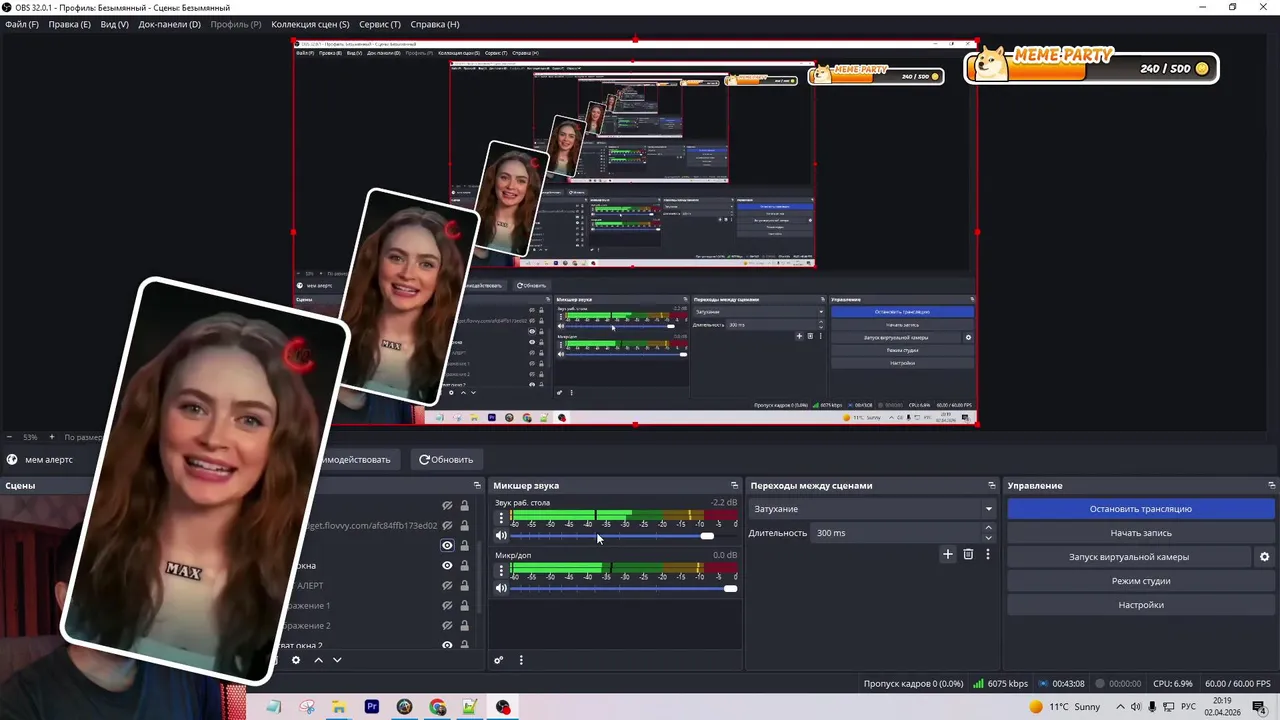Switch РУС keyboard language

pyautogui.click(x=1187, y=707)
